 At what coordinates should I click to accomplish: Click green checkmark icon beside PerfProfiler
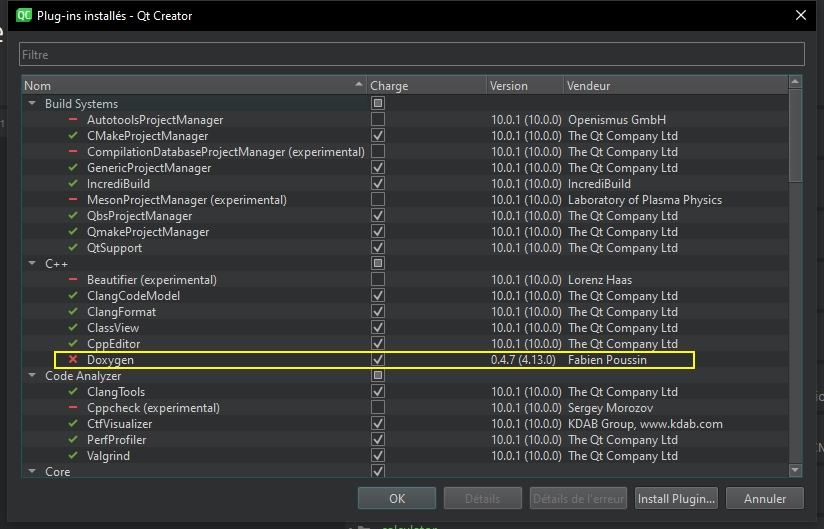click(x=73, y=440)
